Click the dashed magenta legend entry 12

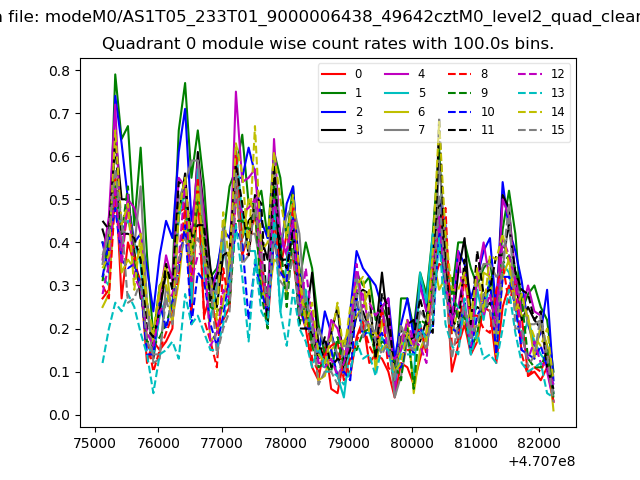pyautogui.click(x=537, y=74)
